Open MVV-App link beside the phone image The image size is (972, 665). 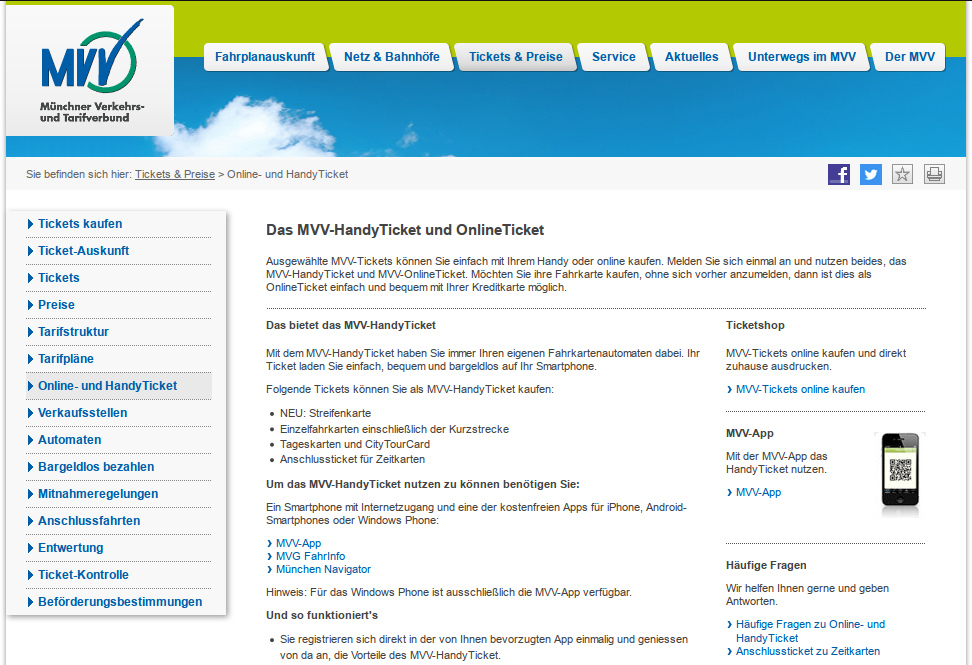[x=758, y=492]
